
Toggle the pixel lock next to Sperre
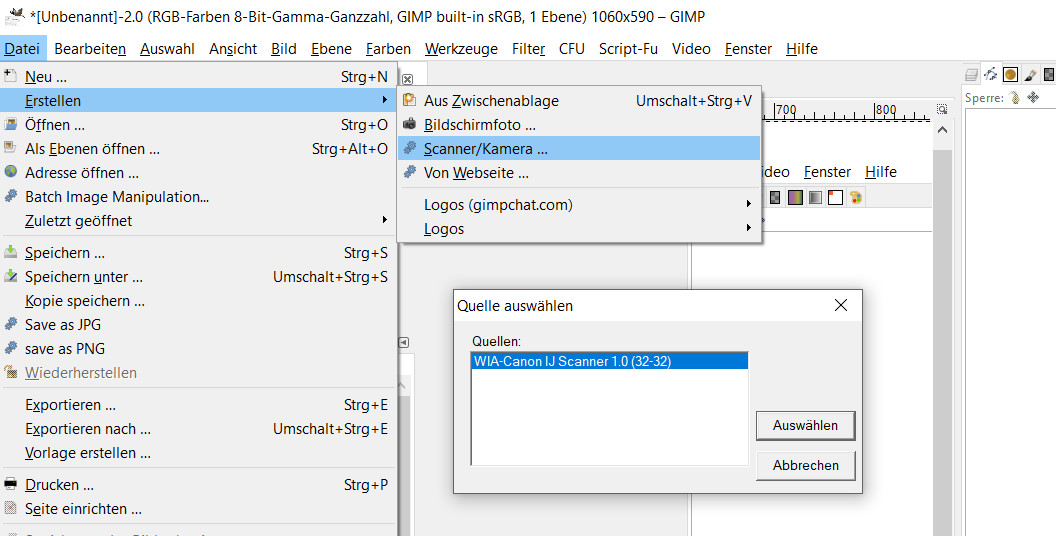coord(1014,98)
